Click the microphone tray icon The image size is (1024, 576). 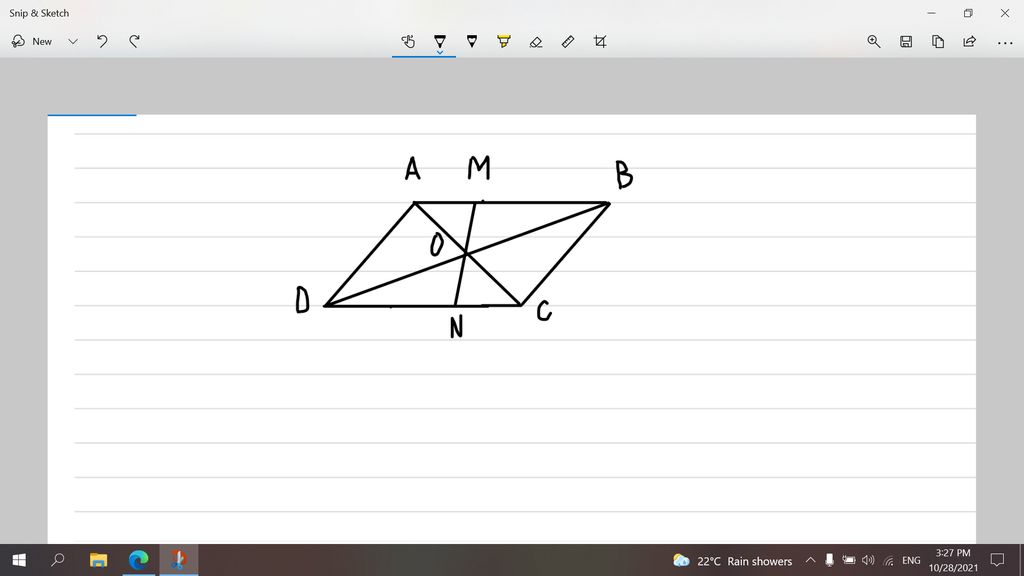pyautogui.click(x=829, y=560)
